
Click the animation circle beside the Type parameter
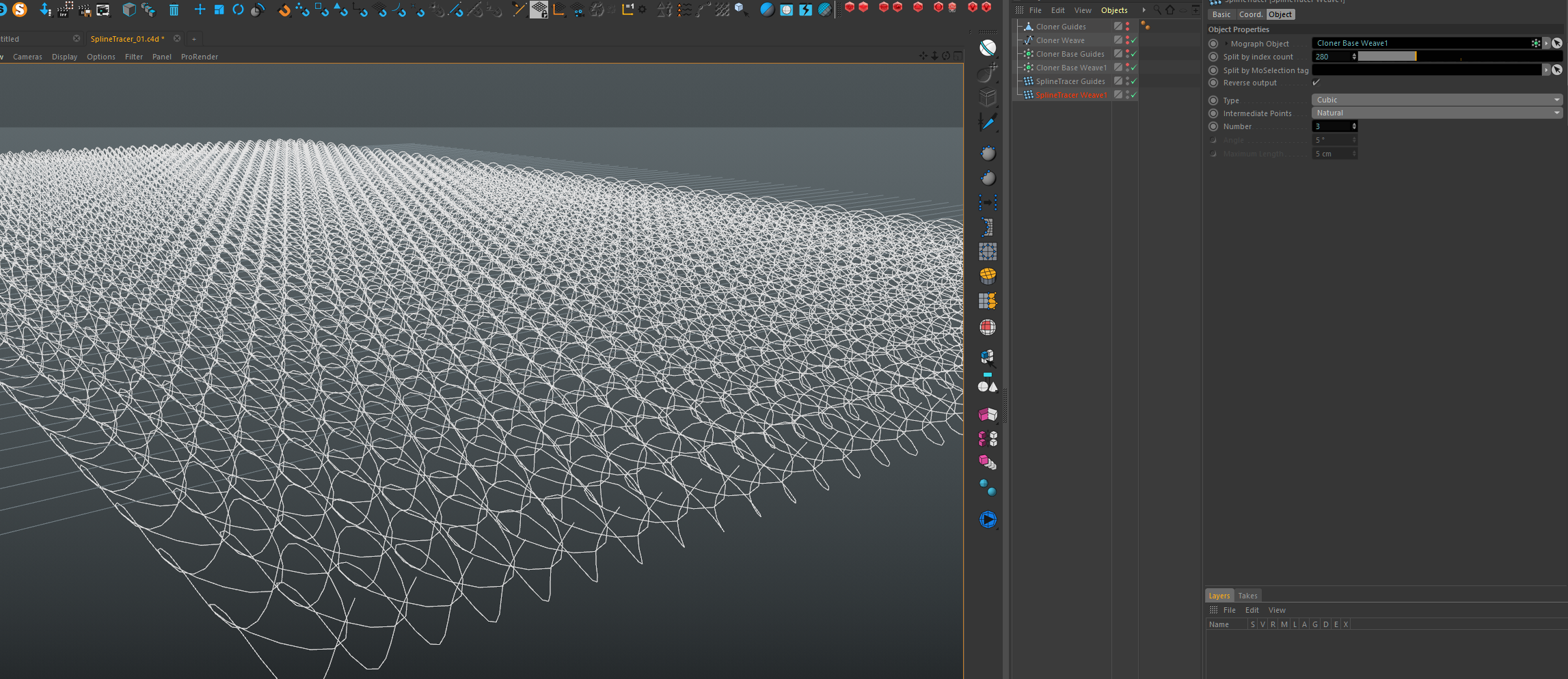(1213, 100)
